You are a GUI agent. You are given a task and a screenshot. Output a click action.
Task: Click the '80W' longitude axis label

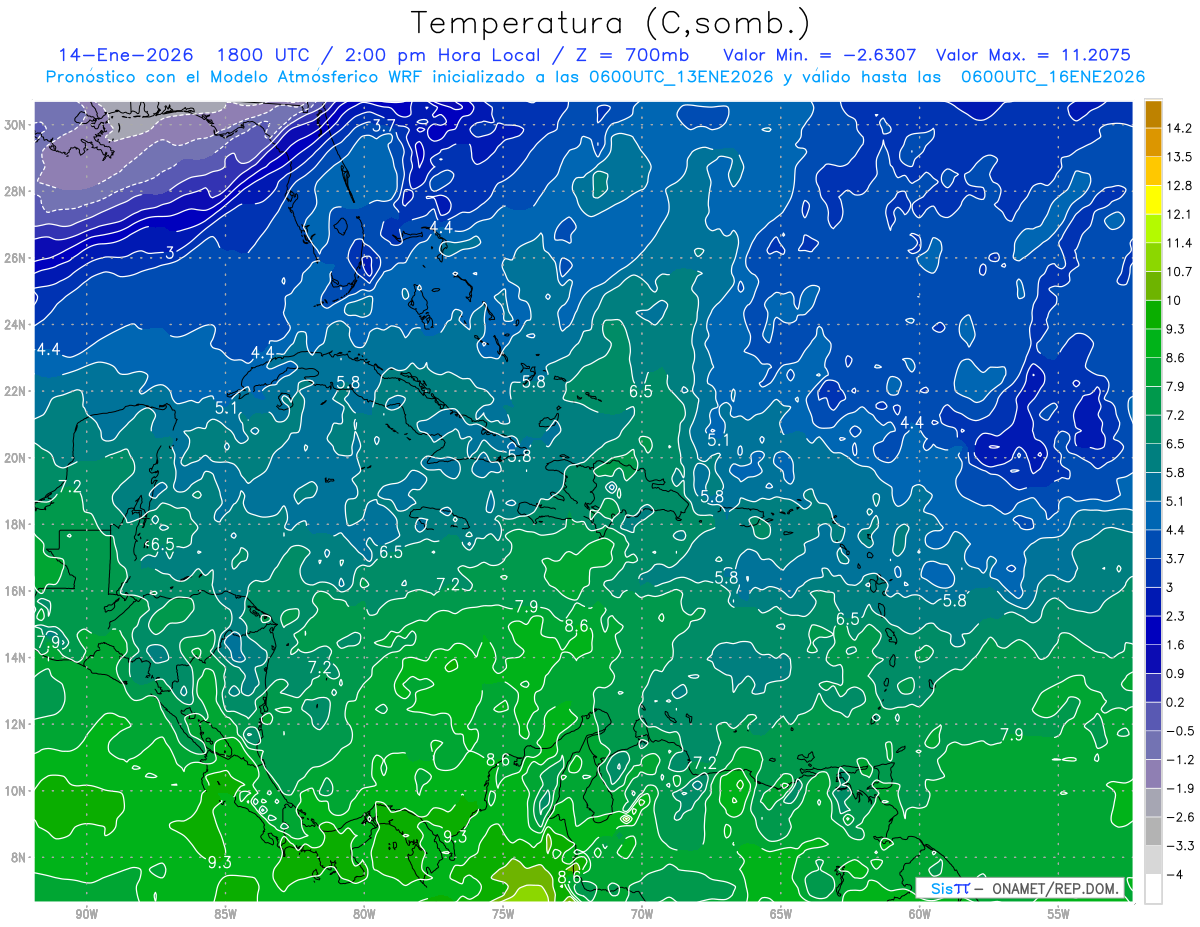(x=364, y=914)
